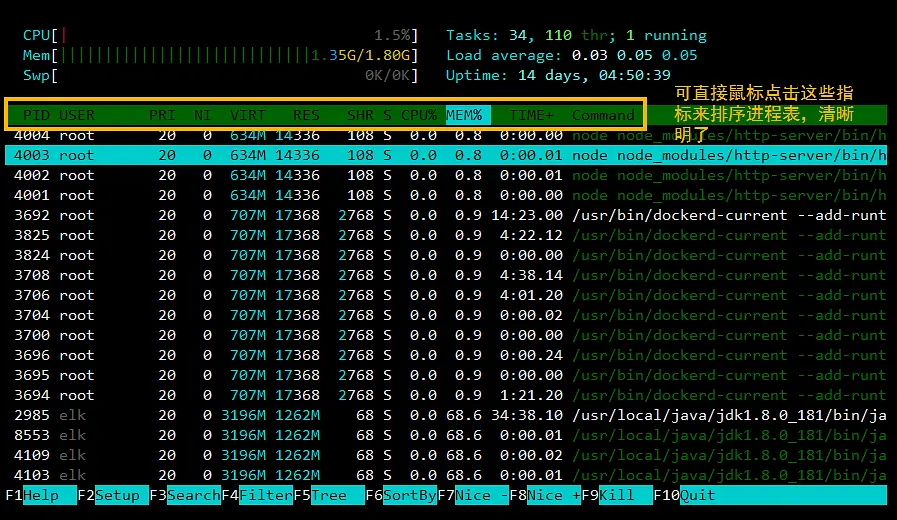This screenshot has height=520, width=897.
Task: Click highlighted MEM% column header
Action: (x=464, y=115)
